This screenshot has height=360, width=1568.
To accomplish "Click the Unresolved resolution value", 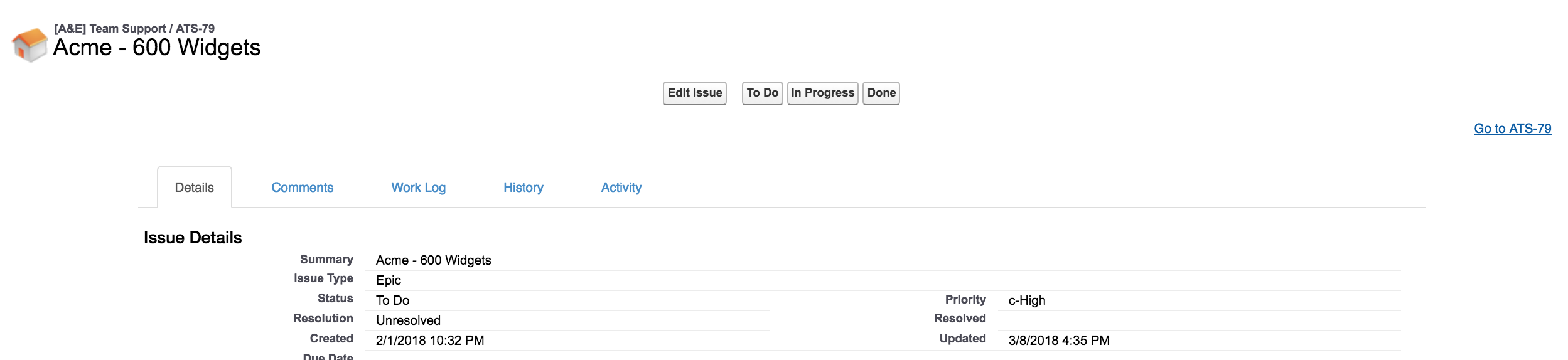I will tap(408, 320).
